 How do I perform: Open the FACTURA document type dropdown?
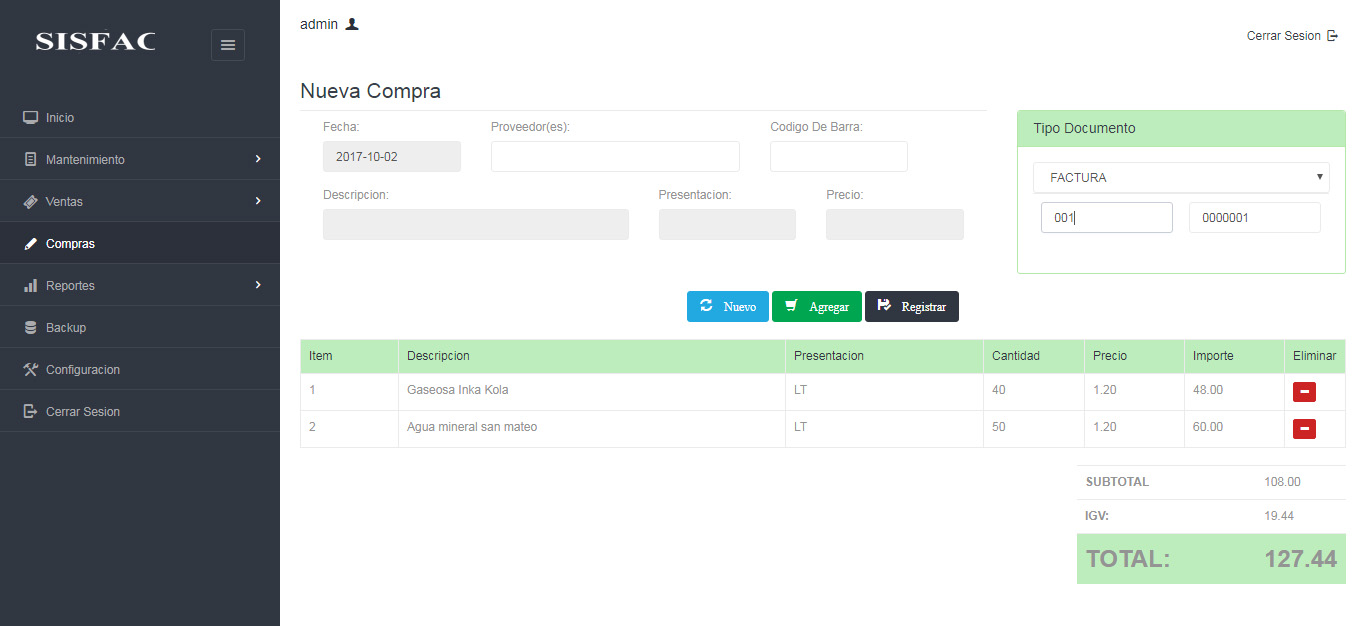1181,177
